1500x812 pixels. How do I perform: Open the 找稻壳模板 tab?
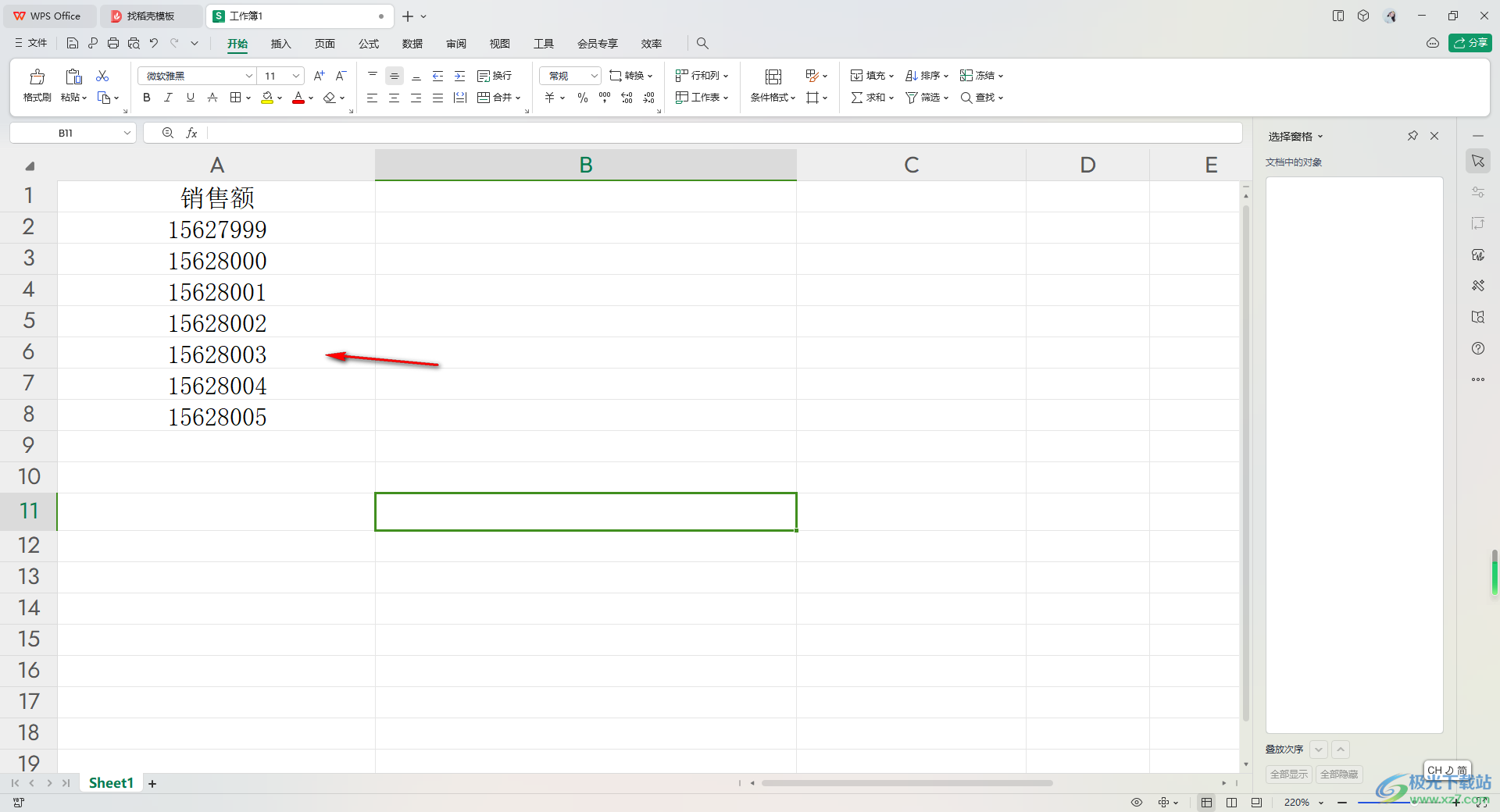(x=151, y=16)
